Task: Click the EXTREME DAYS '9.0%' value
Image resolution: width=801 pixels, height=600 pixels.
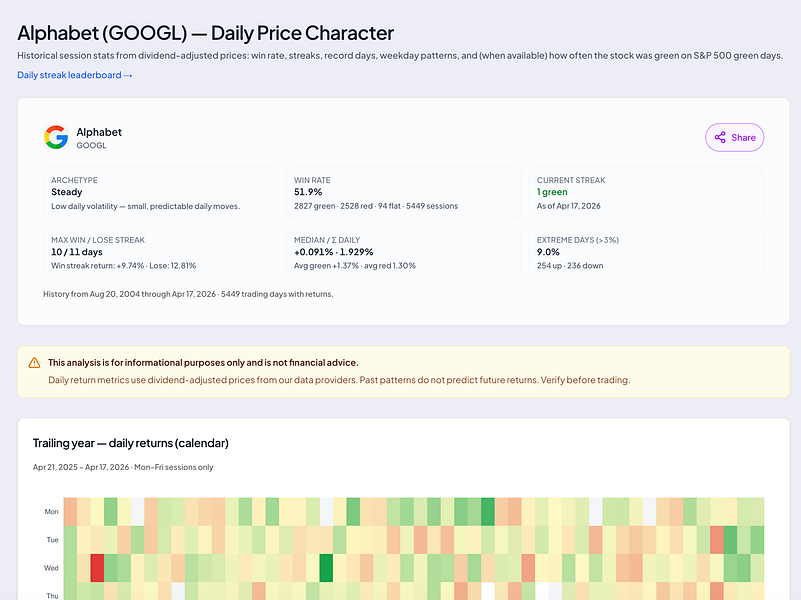Action: [548, 252]
